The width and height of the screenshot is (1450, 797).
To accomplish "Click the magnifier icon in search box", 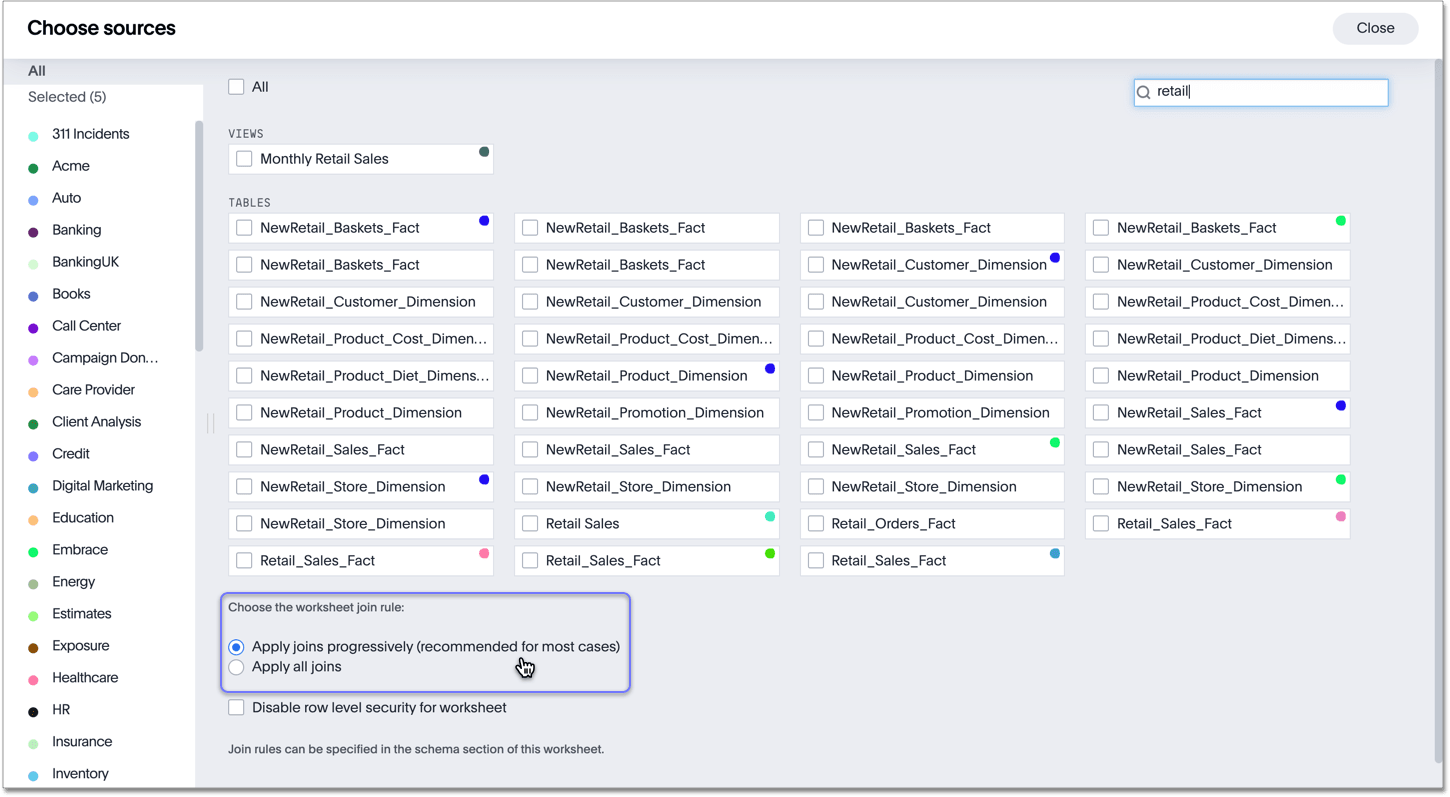I will [1144, 93].
